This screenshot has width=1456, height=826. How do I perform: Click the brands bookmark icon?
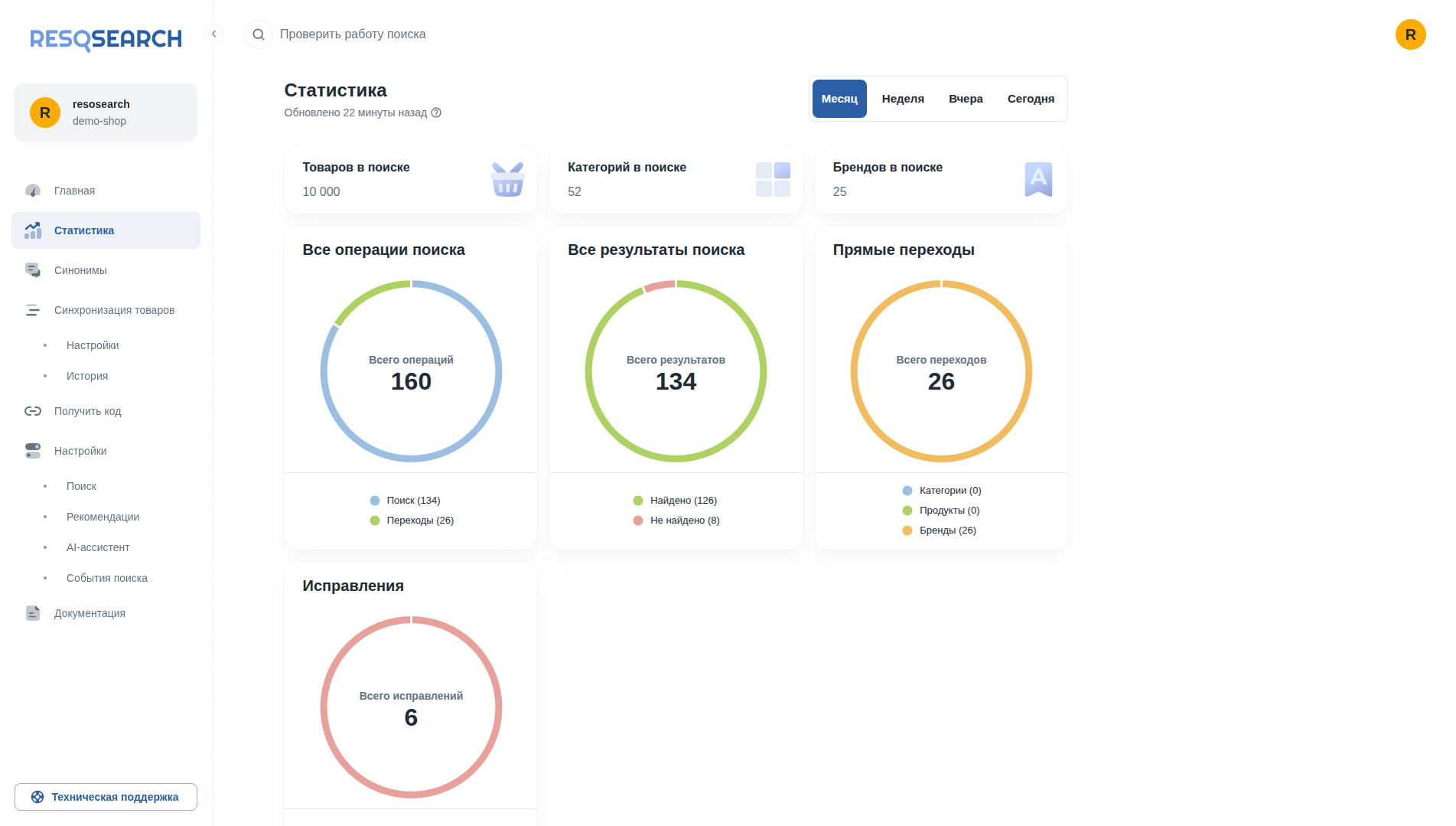(x=1038, y=179)
